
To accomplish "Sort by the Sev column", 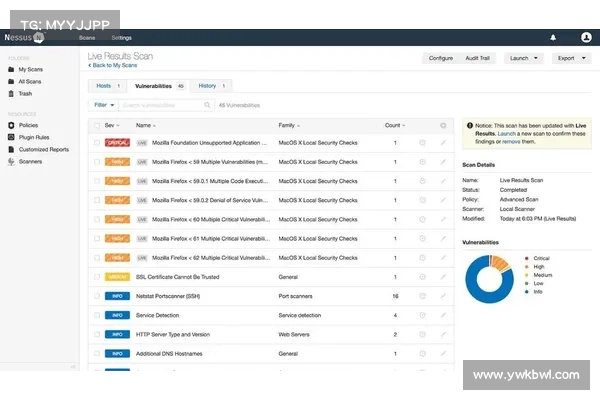I will click(112, 125).
